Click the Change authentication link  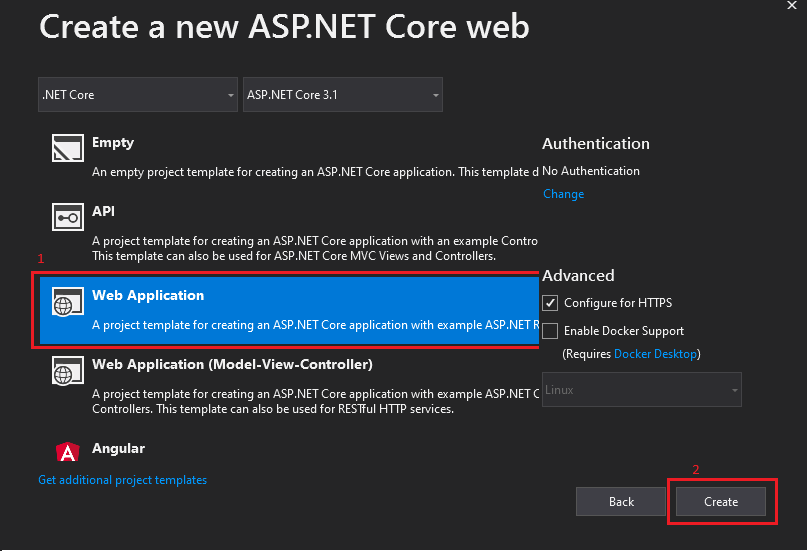click(563, 194)
